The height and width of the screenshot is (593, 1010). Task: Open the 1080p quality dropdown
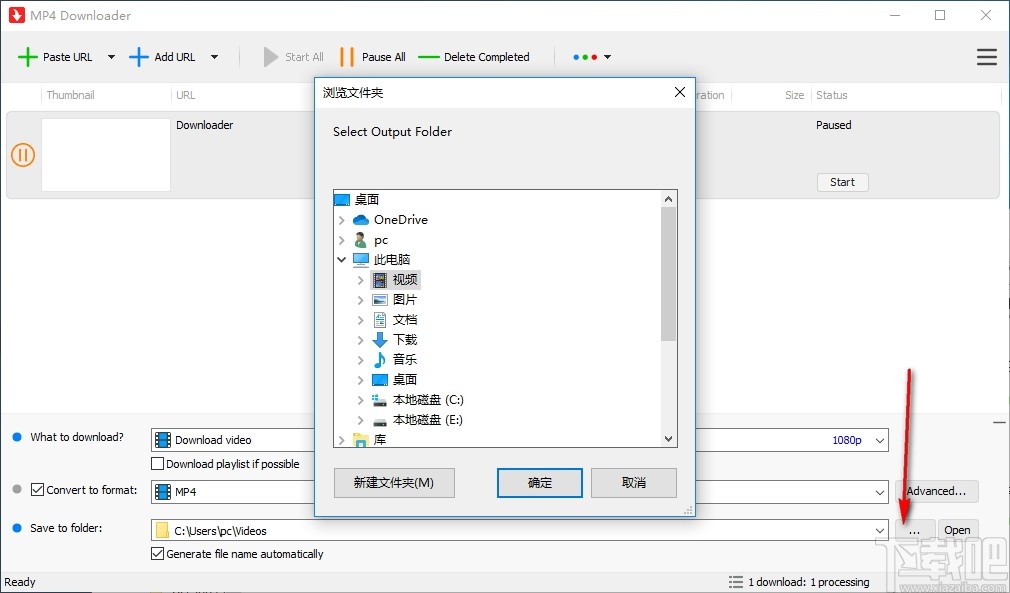(879, 440)
